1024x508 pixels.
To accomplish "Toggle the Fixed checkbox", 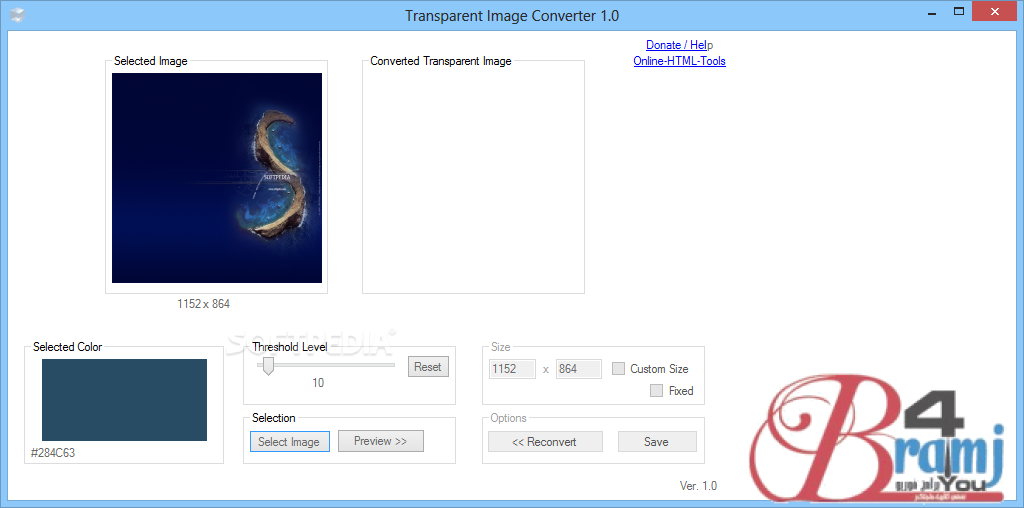I will [x=656, y=391].
